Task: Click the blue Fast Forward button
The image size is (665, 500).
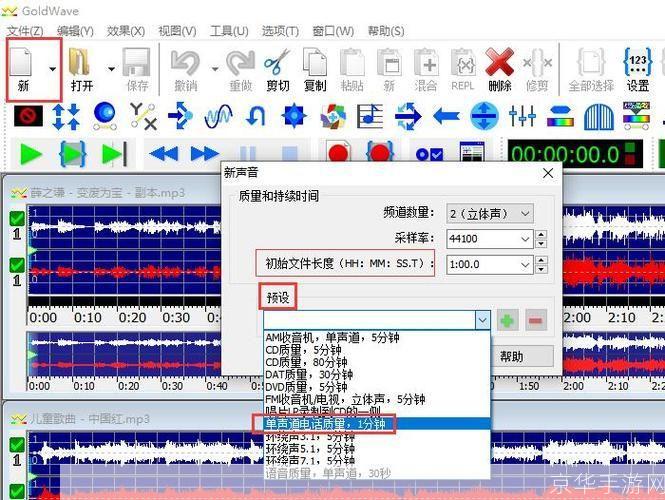Action: [205, 153]
